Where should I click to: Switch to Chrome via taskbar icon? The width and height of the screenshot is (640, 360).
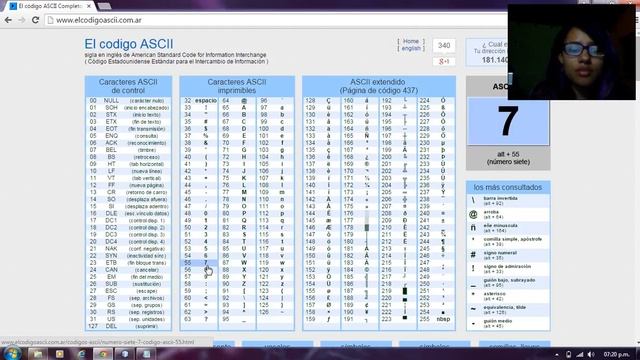coord(103,354)
